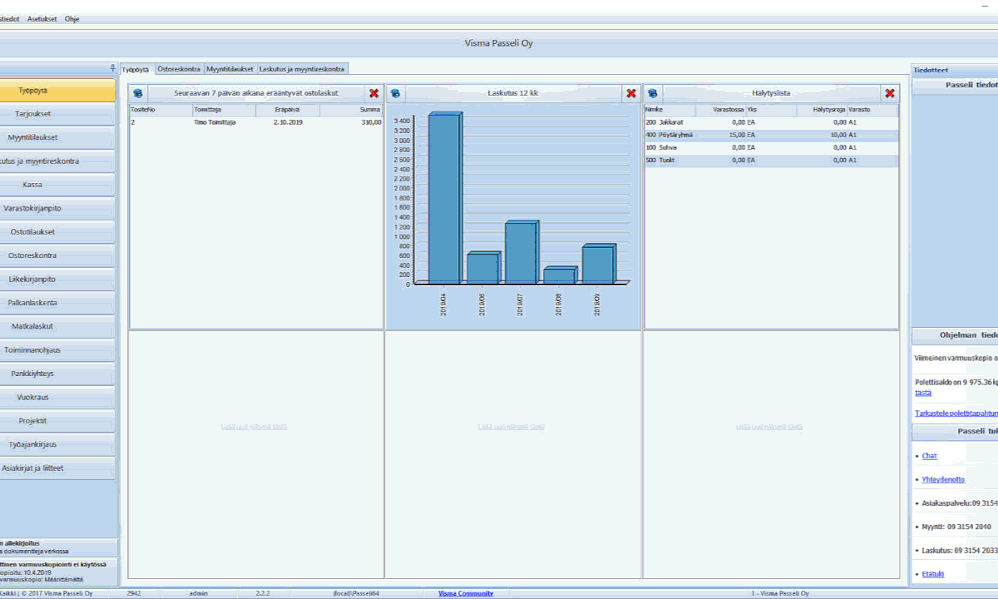Open Myyntitilaukset from the sidebar

tap(57, 137)
